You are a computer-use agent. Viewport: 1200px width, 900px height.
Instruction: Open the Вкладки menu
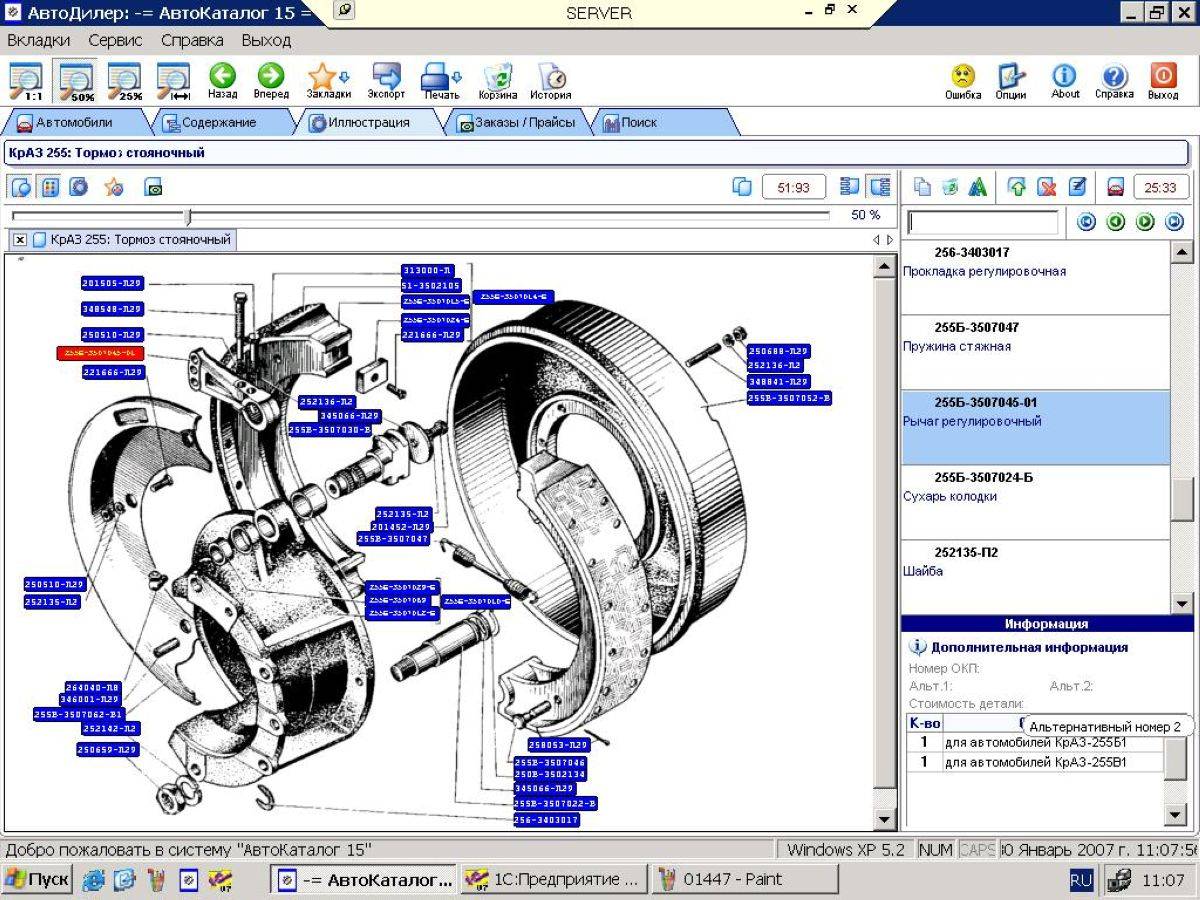39,41
